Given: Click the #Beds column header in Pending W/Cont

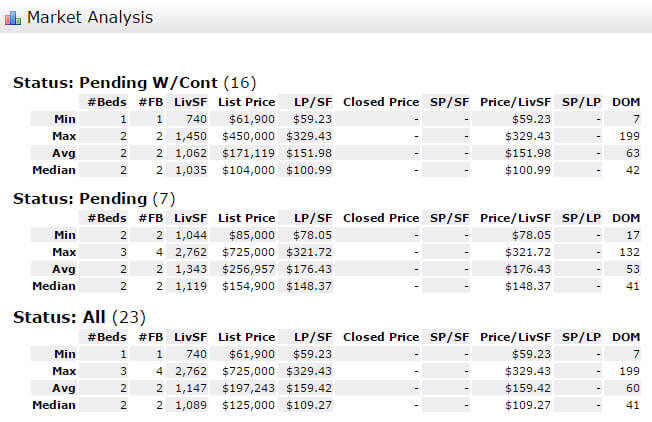Looking at the screenshot, I should 105,101.
